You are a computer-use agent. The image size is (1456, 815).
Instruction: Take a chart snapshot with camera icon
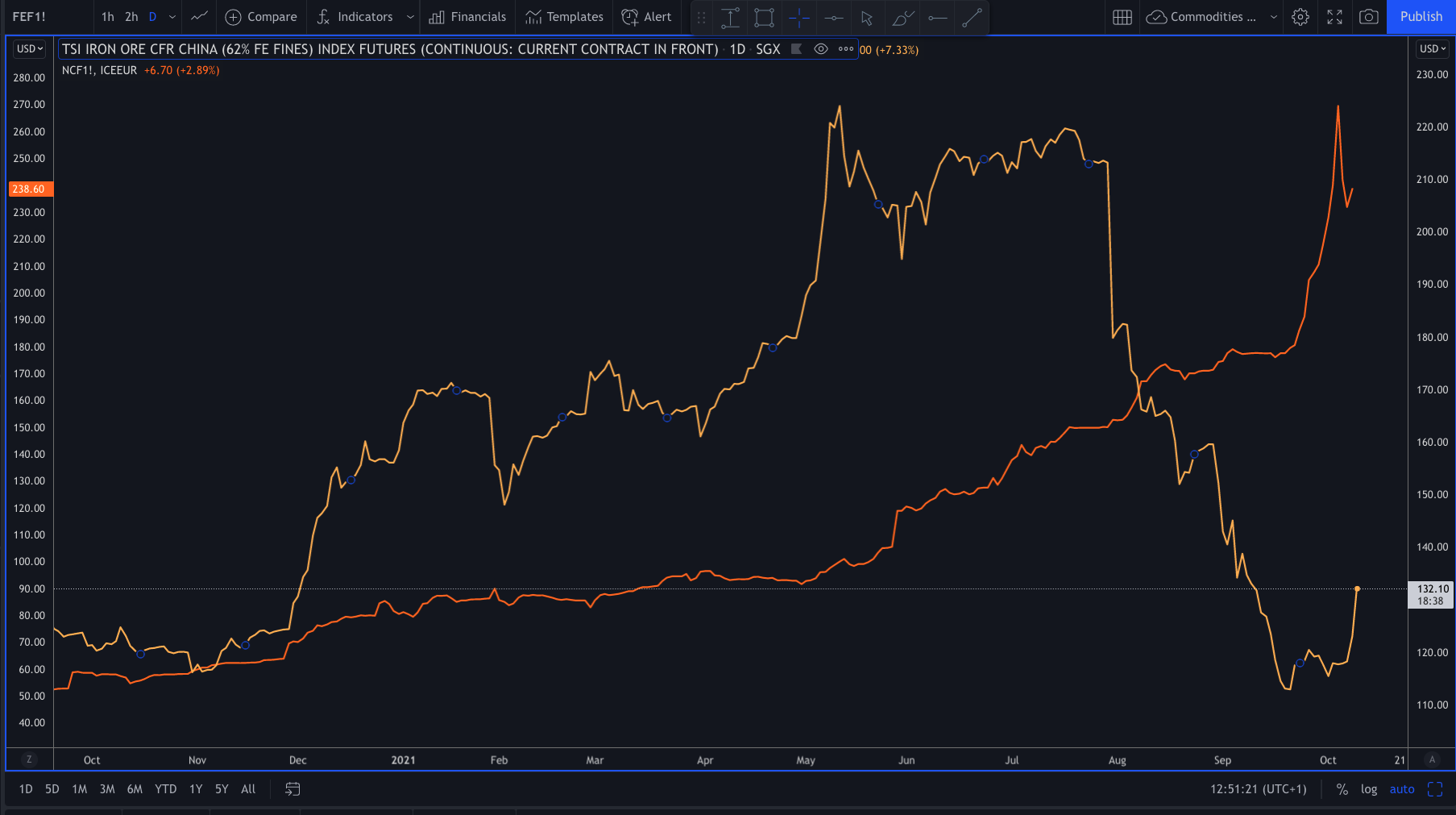(1368, 17)
